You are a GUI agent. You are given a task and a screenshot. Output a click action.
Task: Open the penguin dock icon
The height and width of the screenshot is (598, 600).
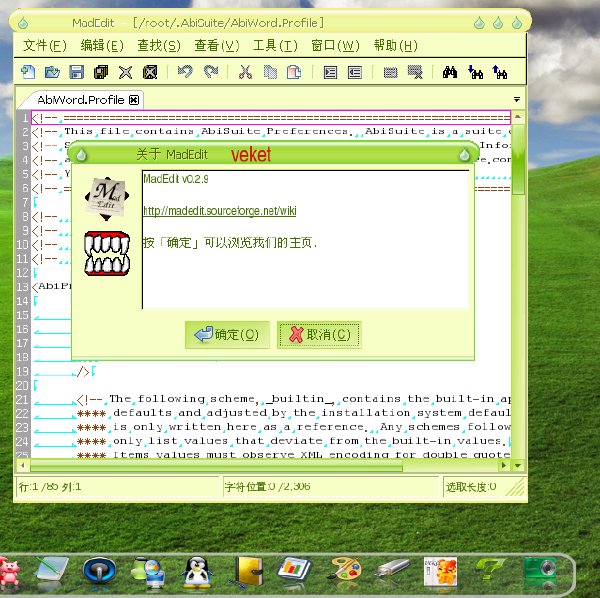(196, 572)
